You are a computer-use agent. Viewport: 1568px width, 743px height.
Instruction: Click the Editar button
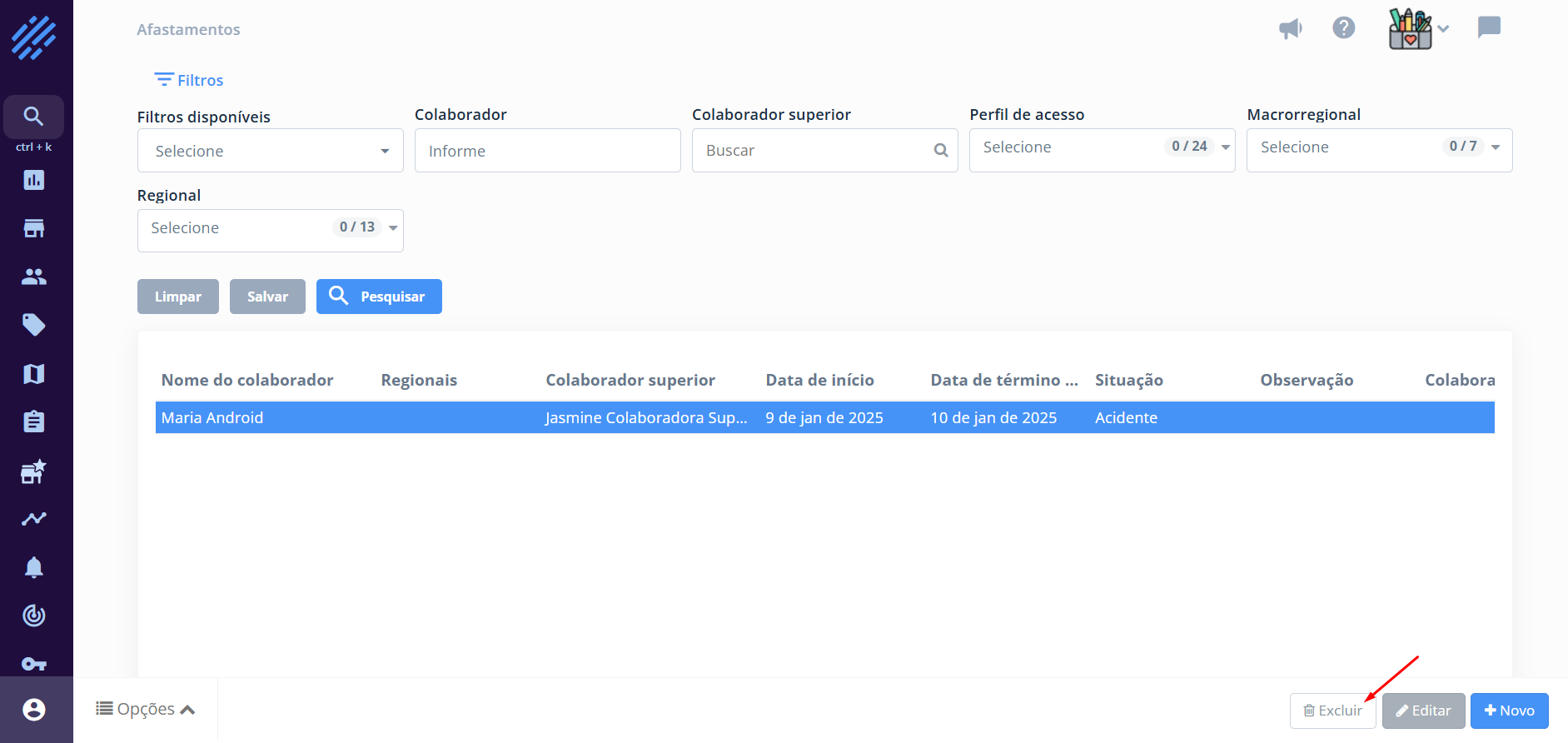coord(1424,711)
